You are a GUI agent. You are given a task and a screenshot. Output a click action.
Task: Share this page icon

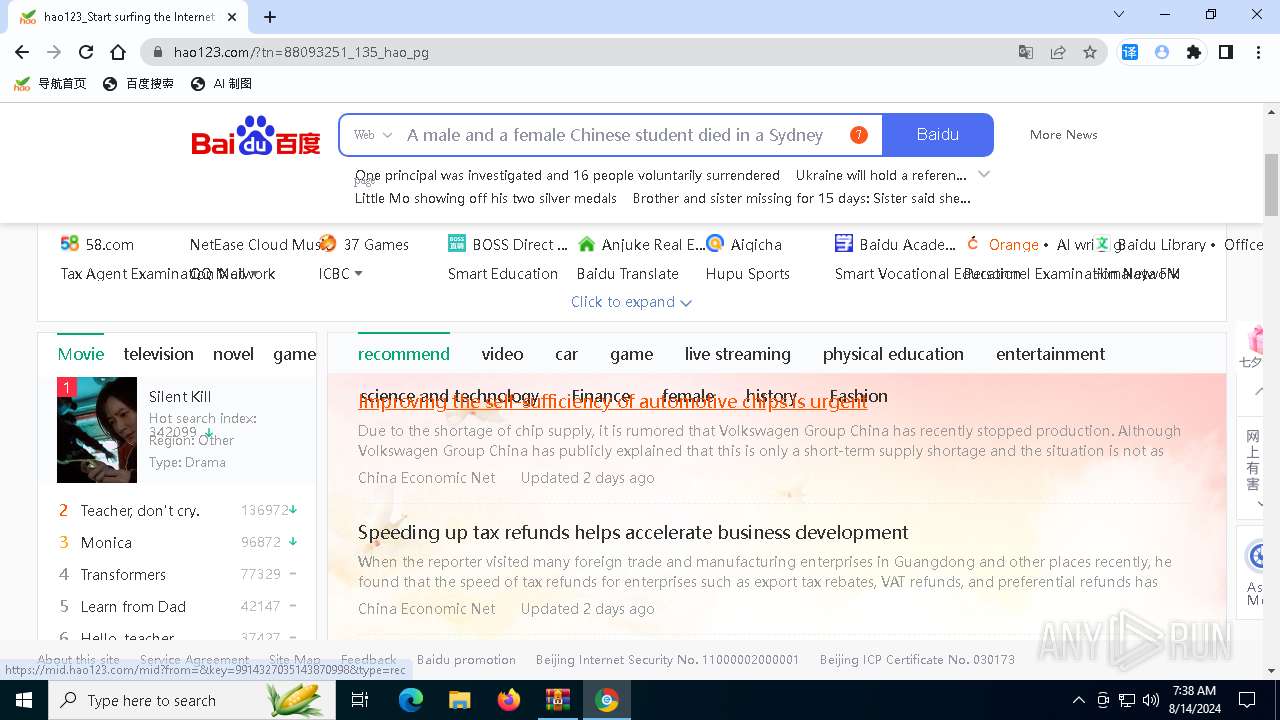[1058, 52]
